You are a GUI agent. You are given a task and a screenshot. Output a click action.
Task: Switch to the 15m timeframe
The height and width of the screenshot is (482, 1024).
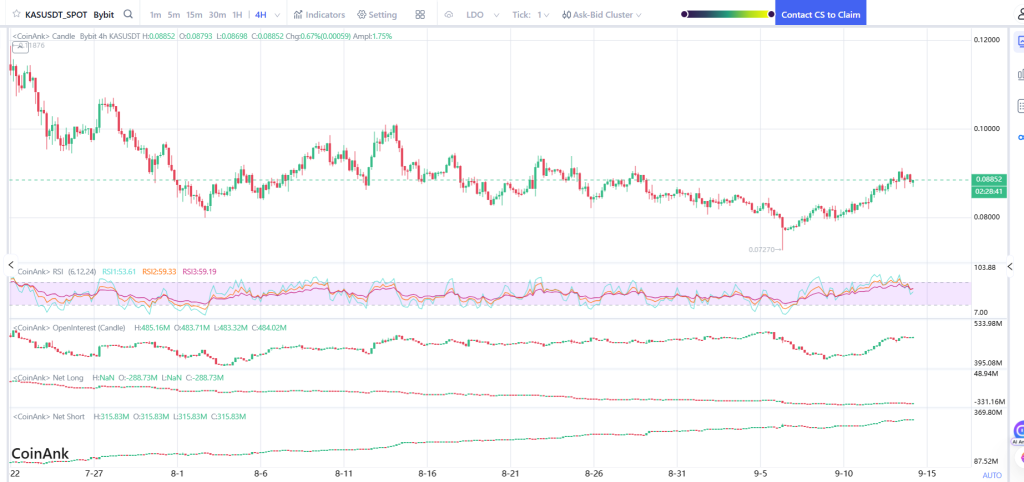[194, 15]
